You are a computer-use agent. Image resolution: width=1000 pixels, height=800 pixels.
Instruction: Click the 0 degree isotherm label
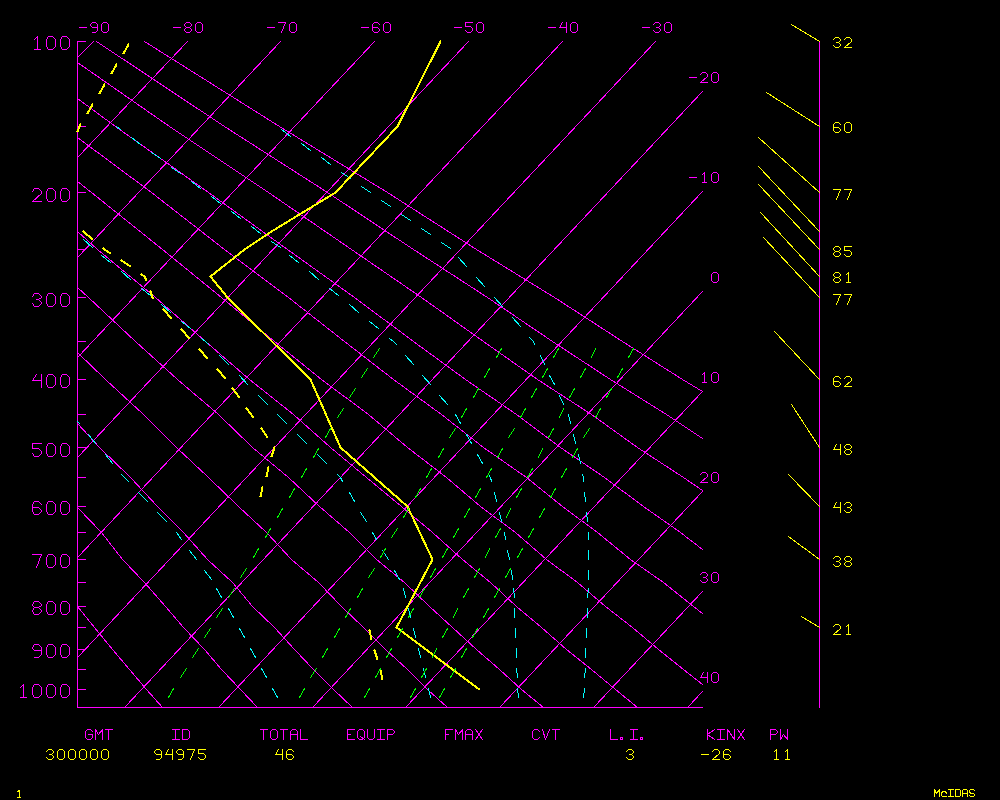pos(714,278)
